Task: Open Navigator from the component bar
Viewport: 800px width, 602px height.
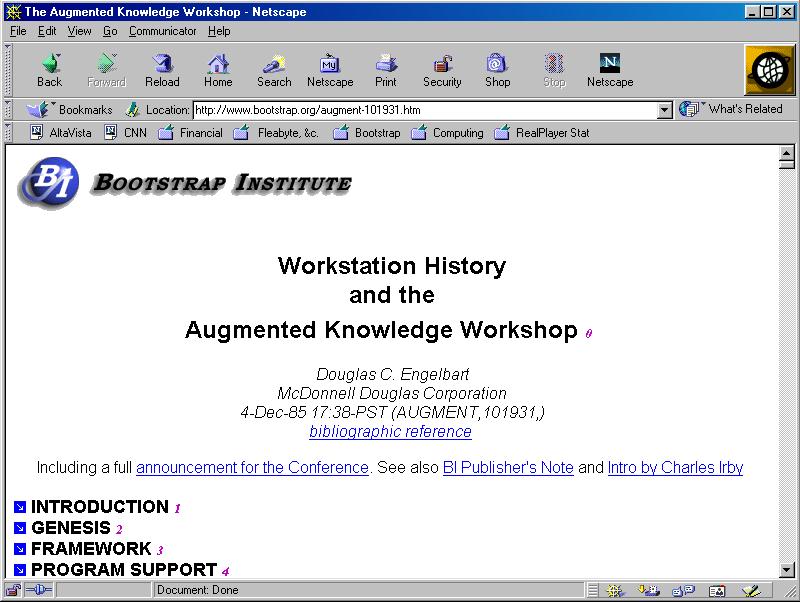Action: point(615,591)
